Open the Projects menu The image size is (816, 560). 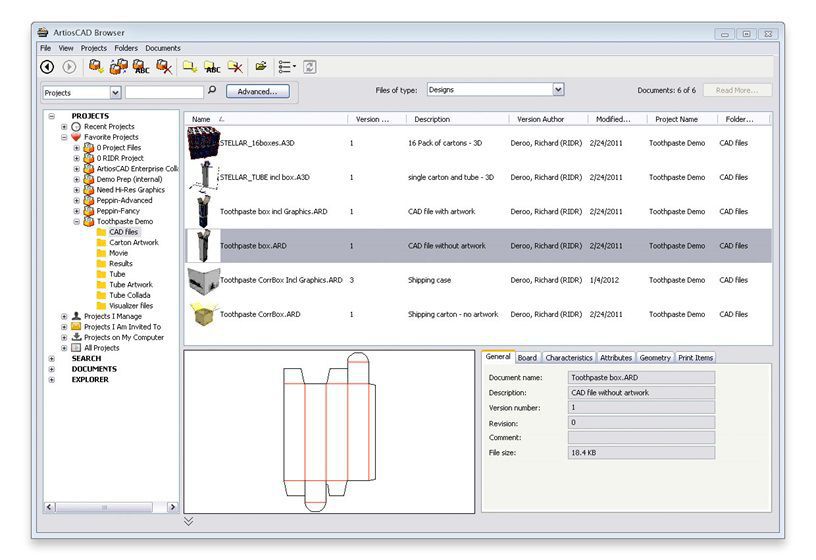(x=94, y=48)
